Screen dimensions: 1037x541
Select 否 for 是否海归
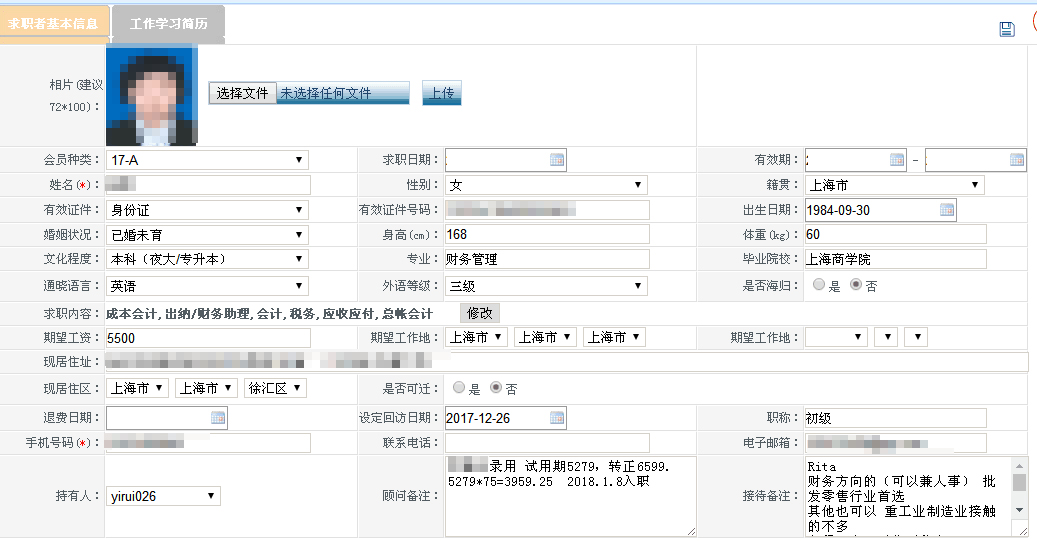coord(856,284)
